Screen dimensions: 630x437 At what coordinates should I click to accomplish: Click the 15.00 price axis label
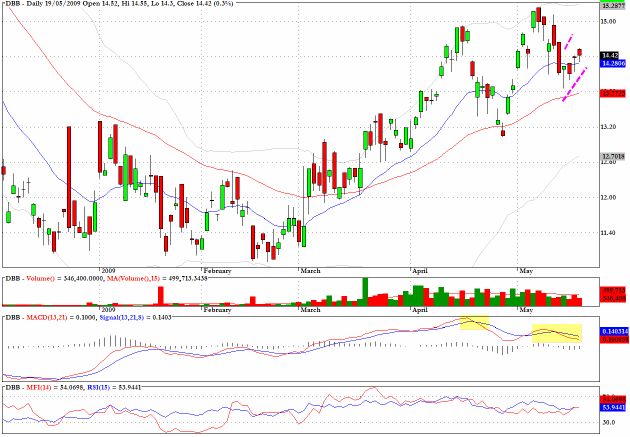click(608, 21)
